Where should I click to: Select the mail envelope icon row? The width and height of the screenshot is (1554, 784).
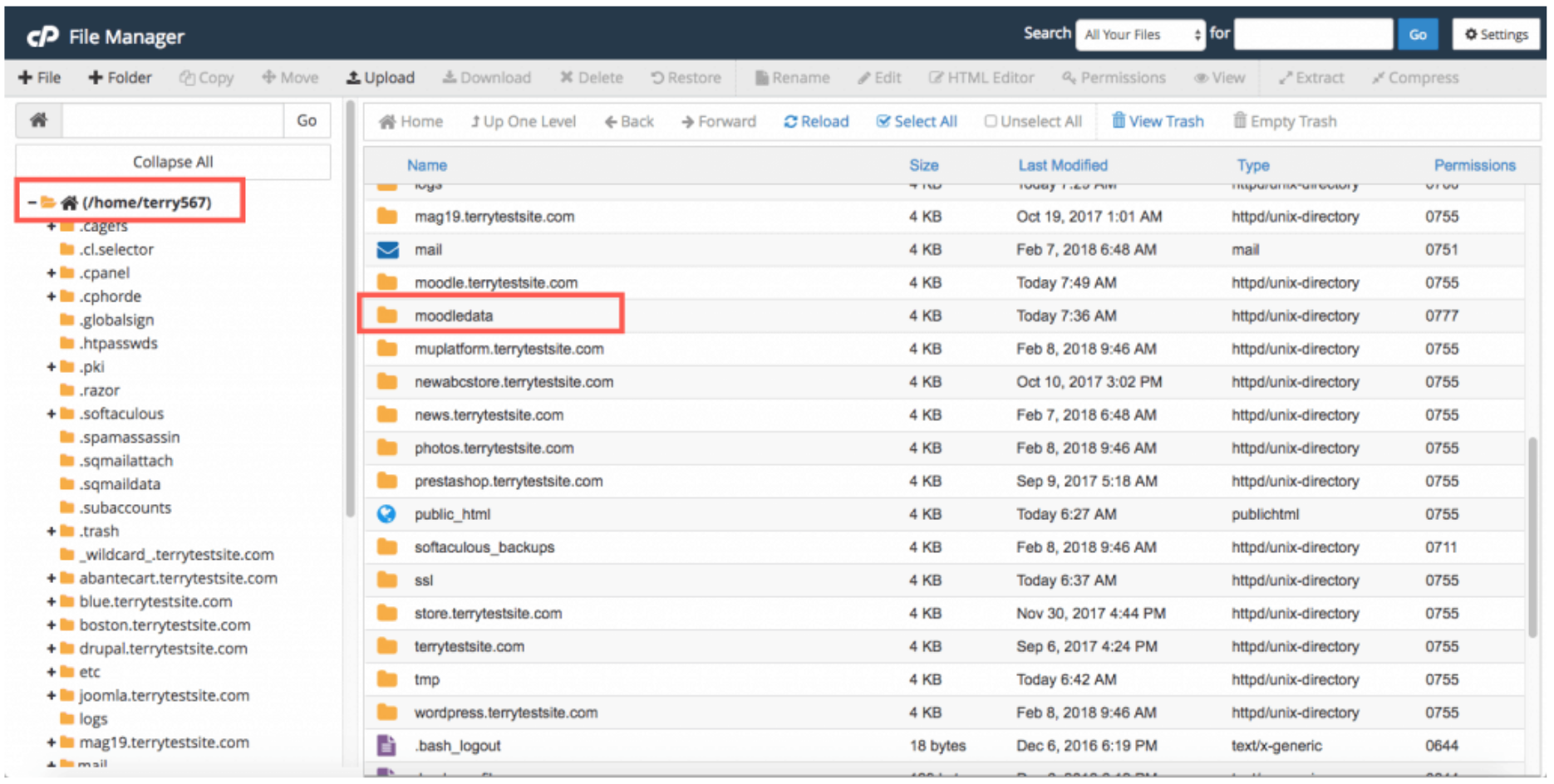tap(386, 249)
